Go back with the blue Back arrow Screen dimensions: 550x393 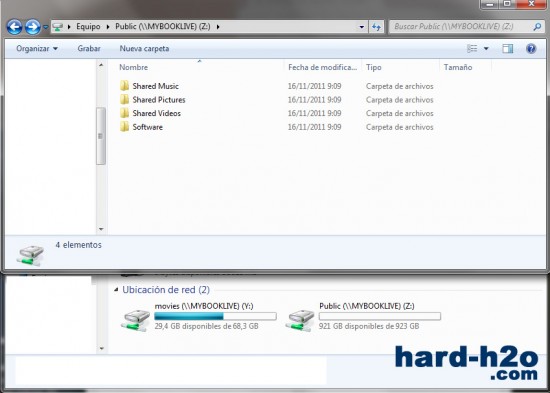(x=14, y=27)
